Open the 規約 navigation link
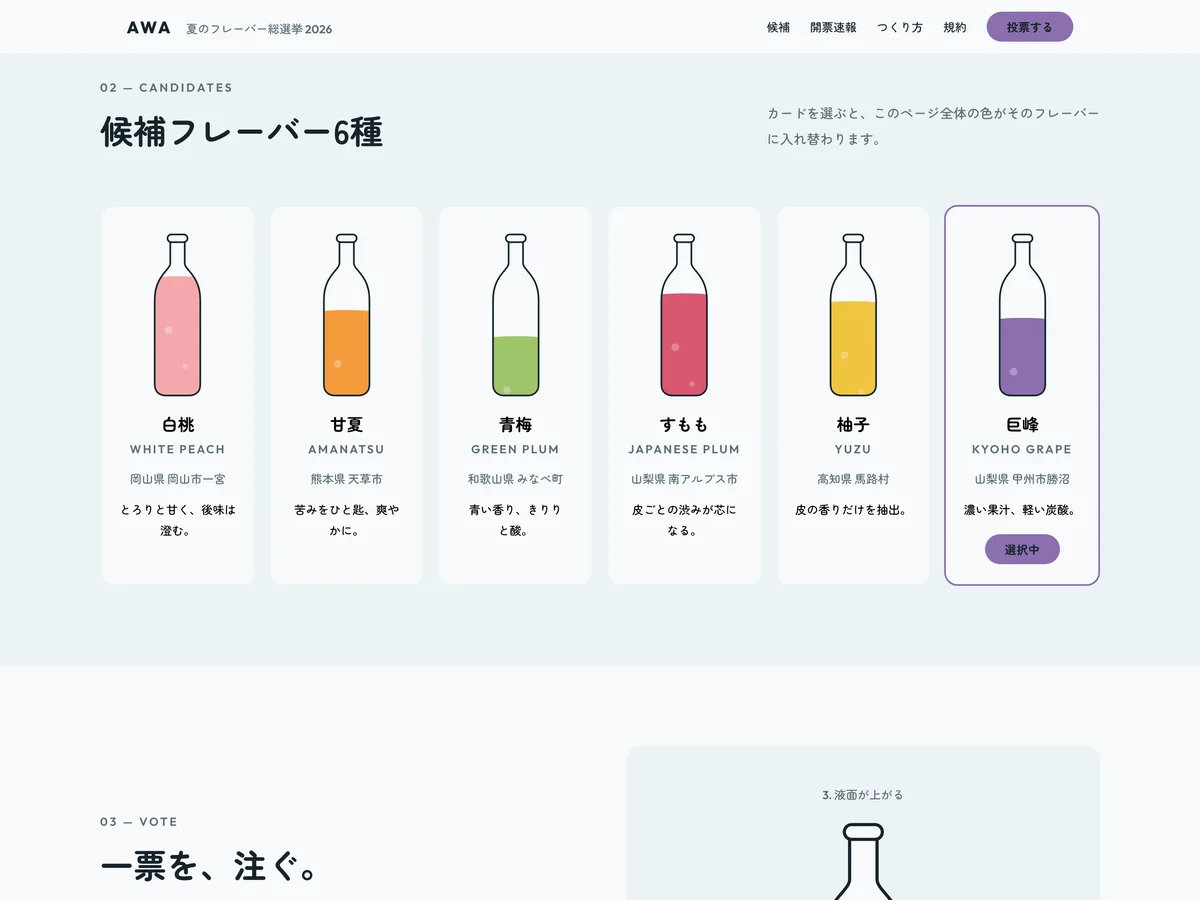Screen dimensions: 1200x900 955,28
